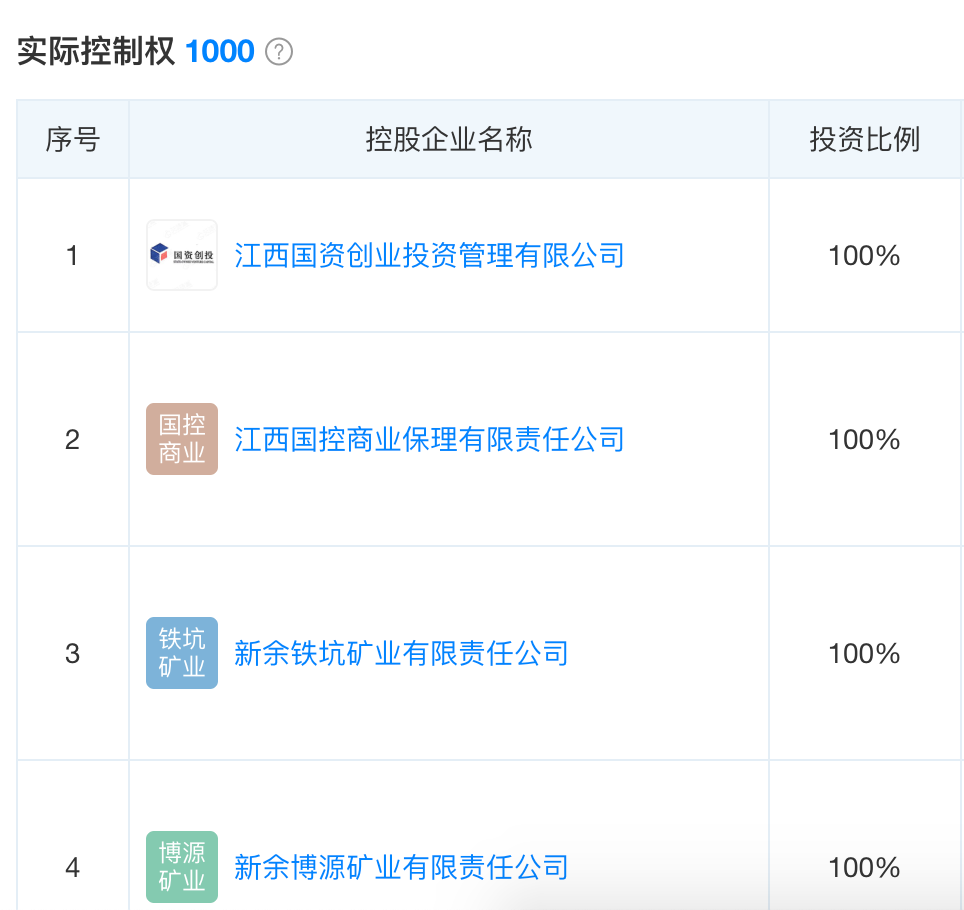Click the 投资比例 column header
The height and width of the screenshot is (910, 964).
[x=864, y=140]
